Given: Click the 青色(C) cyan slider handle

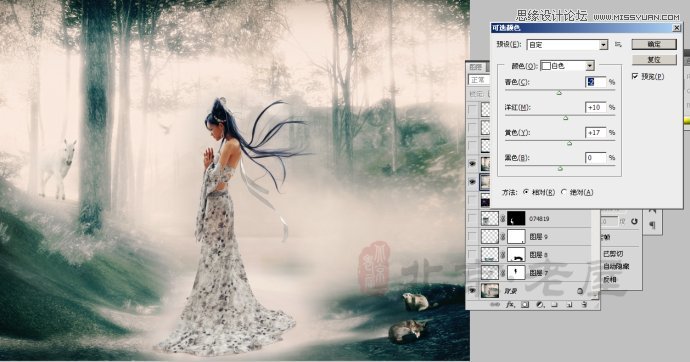Looking at the screenshot, I should pos(559,93).
